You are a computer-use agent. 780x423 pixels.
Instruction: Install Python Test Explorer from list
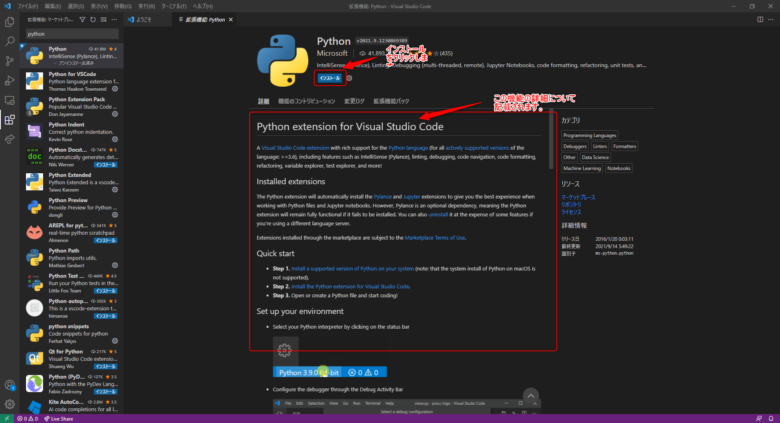click(x=105, y=291)
